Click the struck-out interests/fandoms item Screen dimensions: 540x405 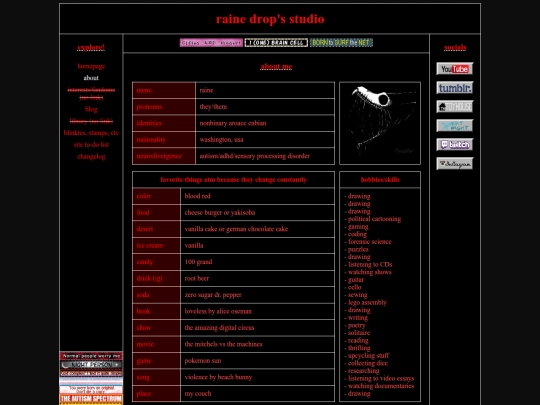click(x=91, y=93)
